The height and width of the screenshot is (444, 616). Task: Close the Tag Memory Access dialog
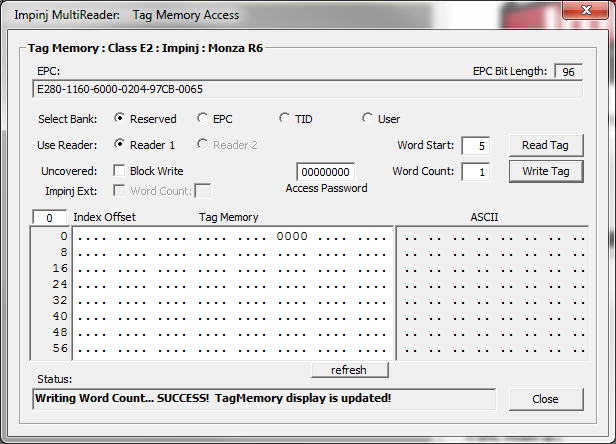click(546, 399)
